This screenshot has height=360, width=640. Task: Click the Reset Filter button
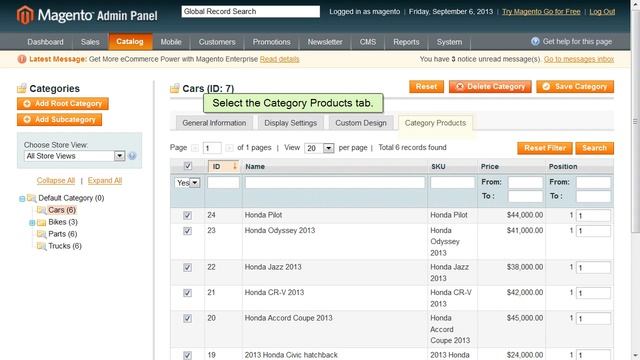(x=545, y=148)
